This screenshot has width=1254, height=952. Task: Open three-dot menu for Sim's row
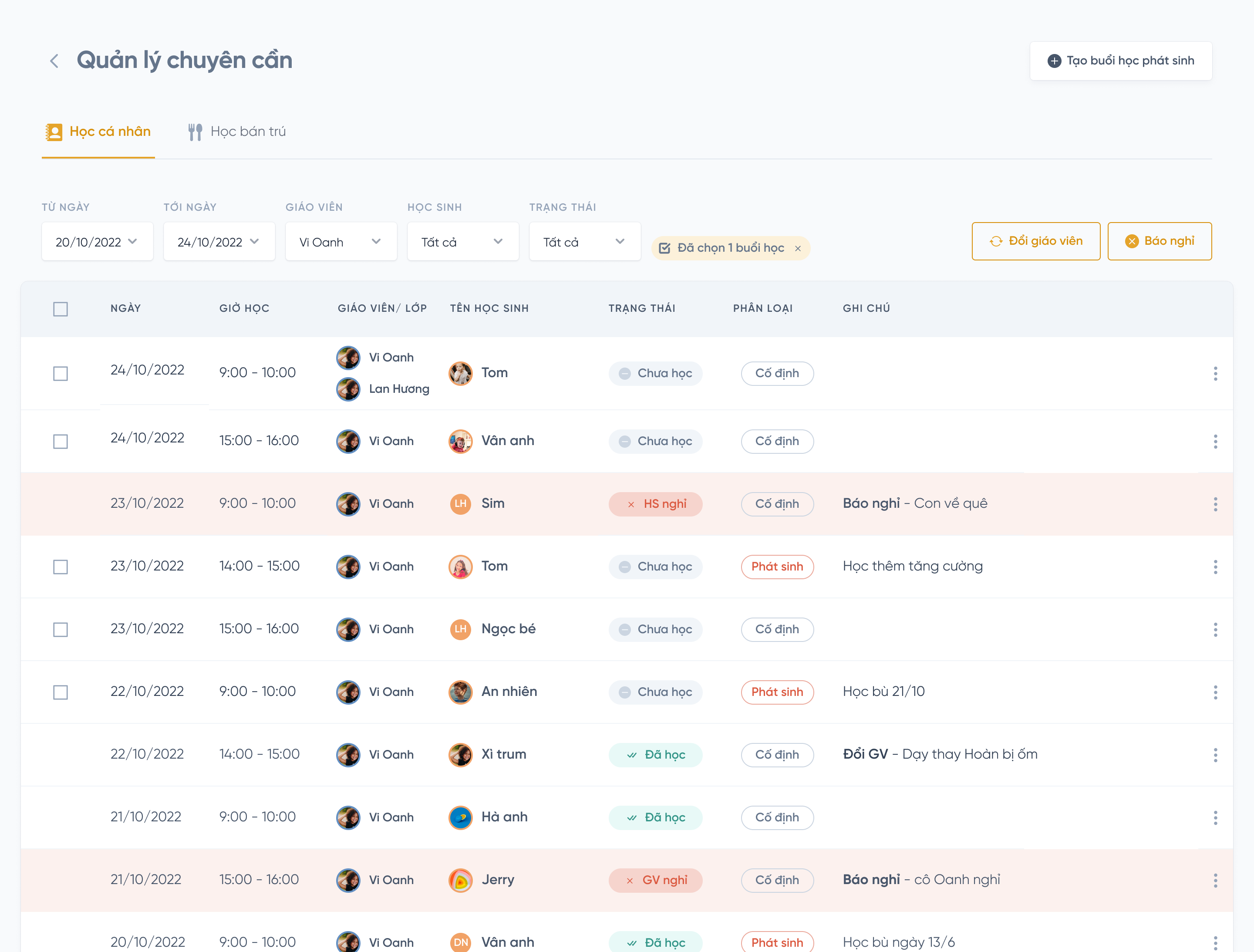pos(1215,504)
